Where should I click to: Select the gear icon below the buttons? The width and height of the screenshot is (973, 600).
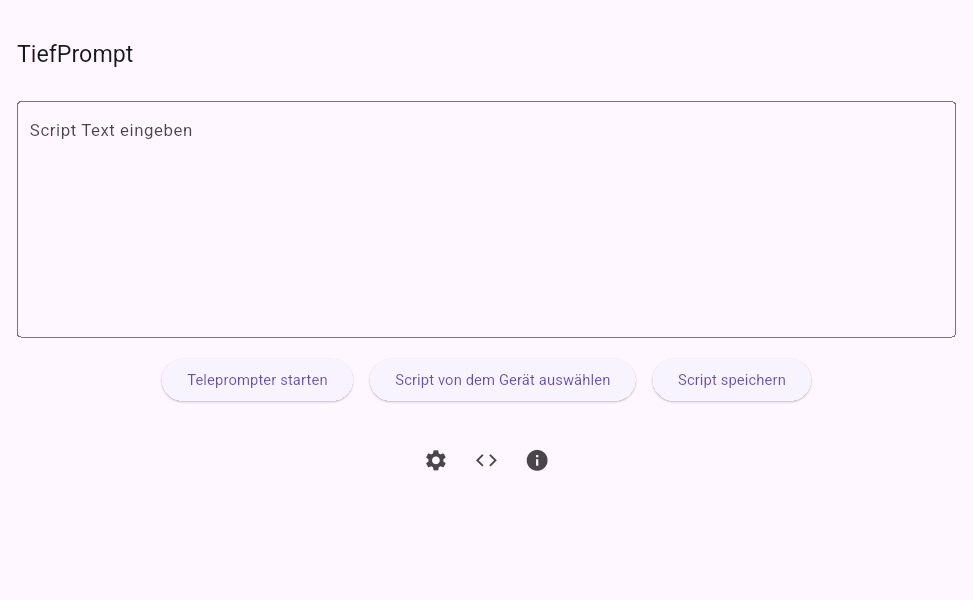click(436, 460)
